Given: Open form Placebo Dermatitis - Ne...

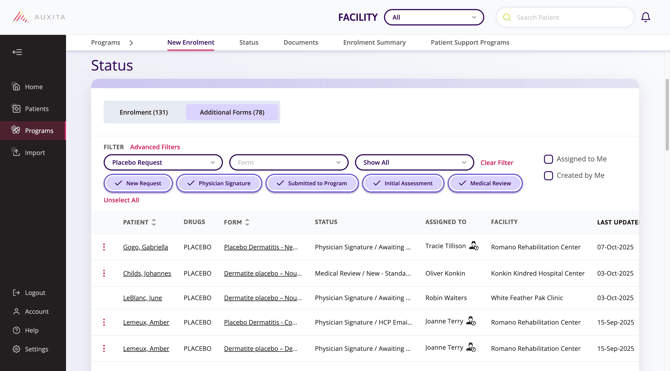Looking at the screenshot, I should pyautogui.click(x=261, y=247).
